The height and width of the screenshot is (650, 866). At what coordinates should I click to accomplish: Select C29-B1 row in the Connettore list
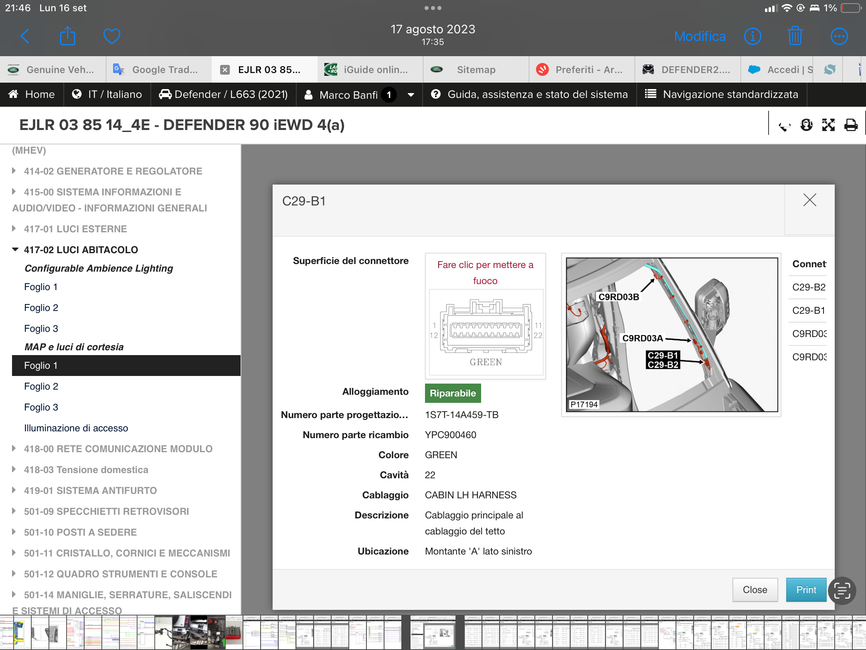click(809, 310)
